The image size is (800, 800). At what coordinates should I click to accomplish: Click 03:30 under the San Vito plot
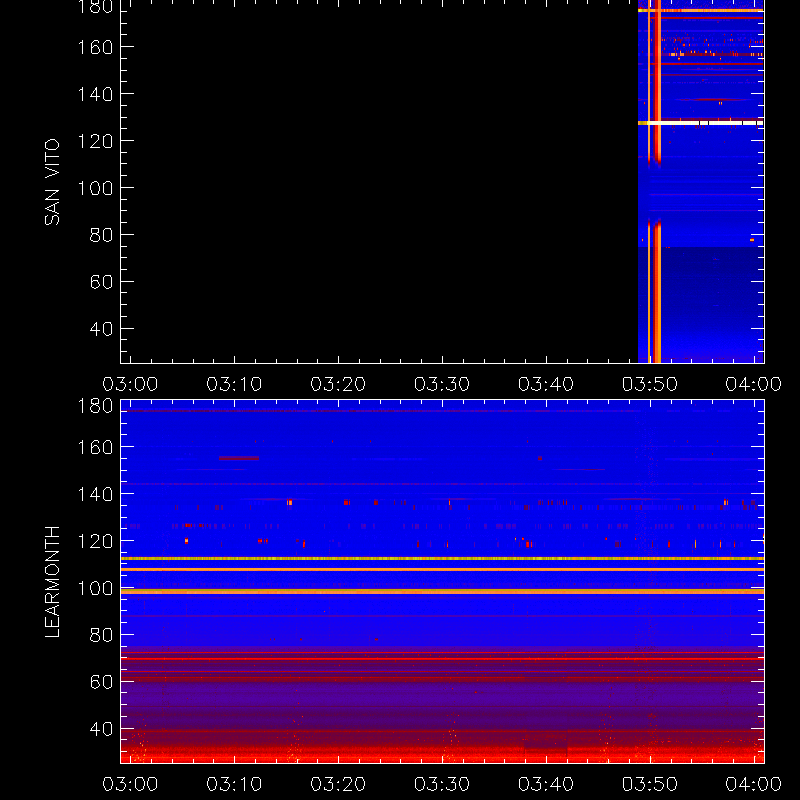[442, 384]
